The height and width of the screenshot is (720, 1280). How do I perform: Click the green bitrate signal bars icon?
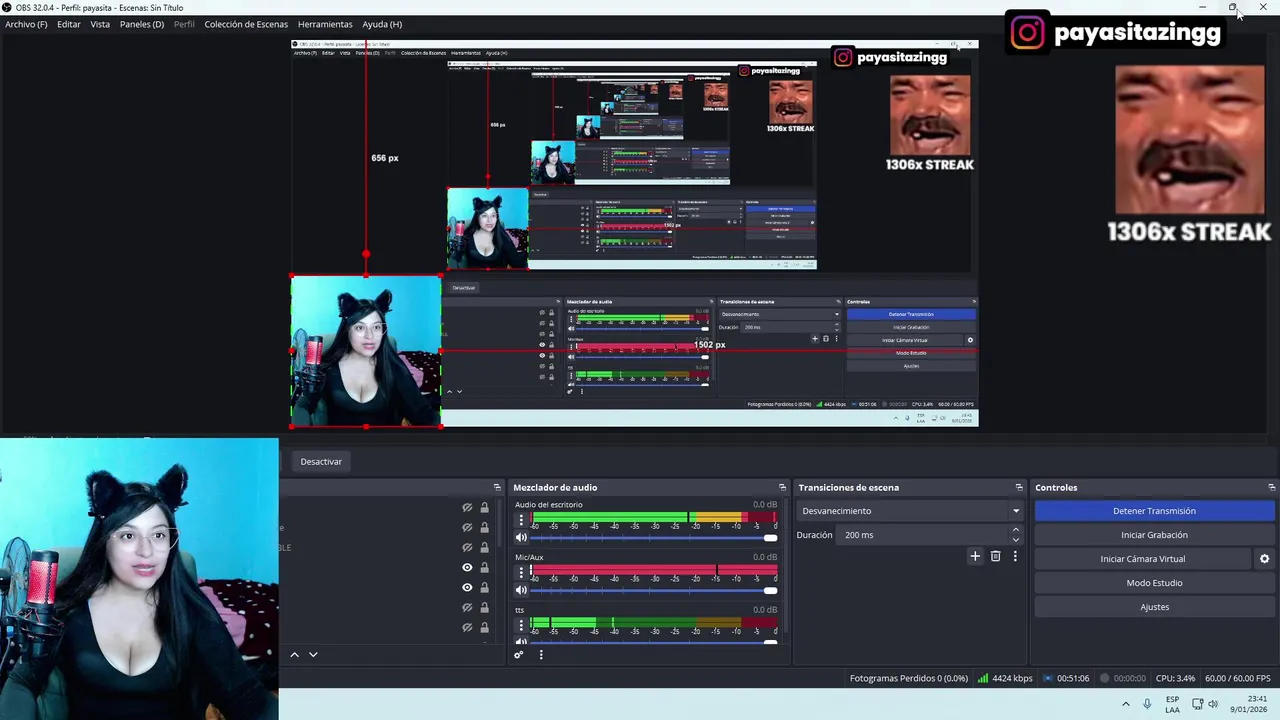[x=983, y=678]
